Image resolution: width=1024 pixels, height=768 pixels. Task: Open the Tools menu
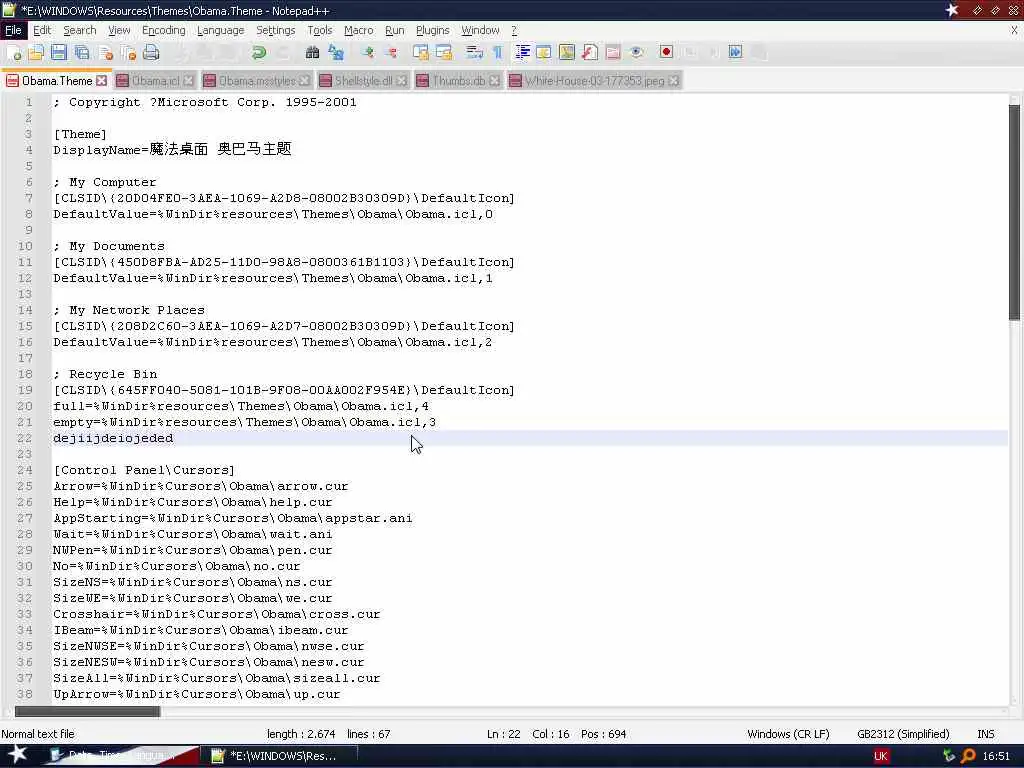319,31
